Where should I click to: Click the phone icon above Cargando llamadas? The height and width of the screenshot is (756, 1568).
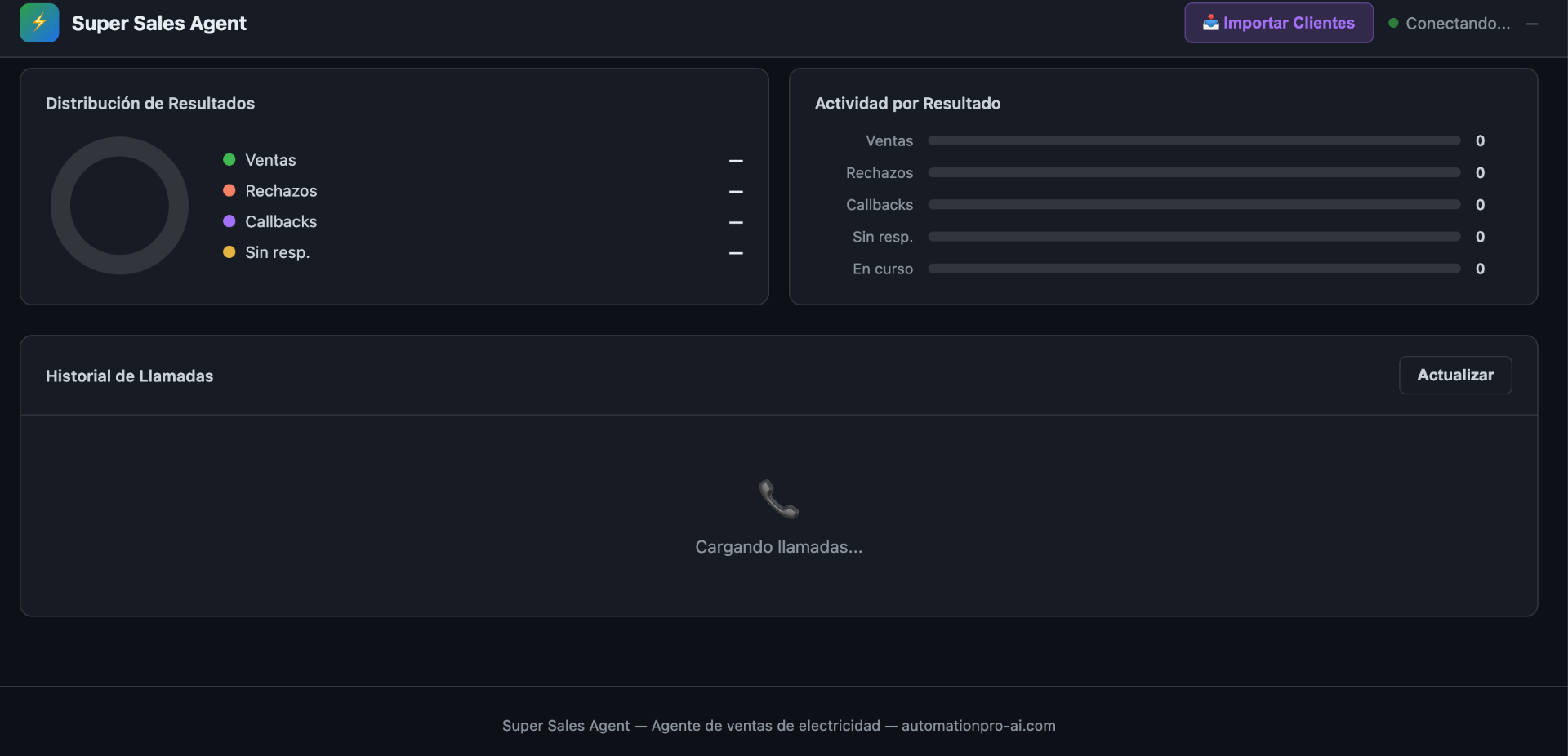[779, 499]
